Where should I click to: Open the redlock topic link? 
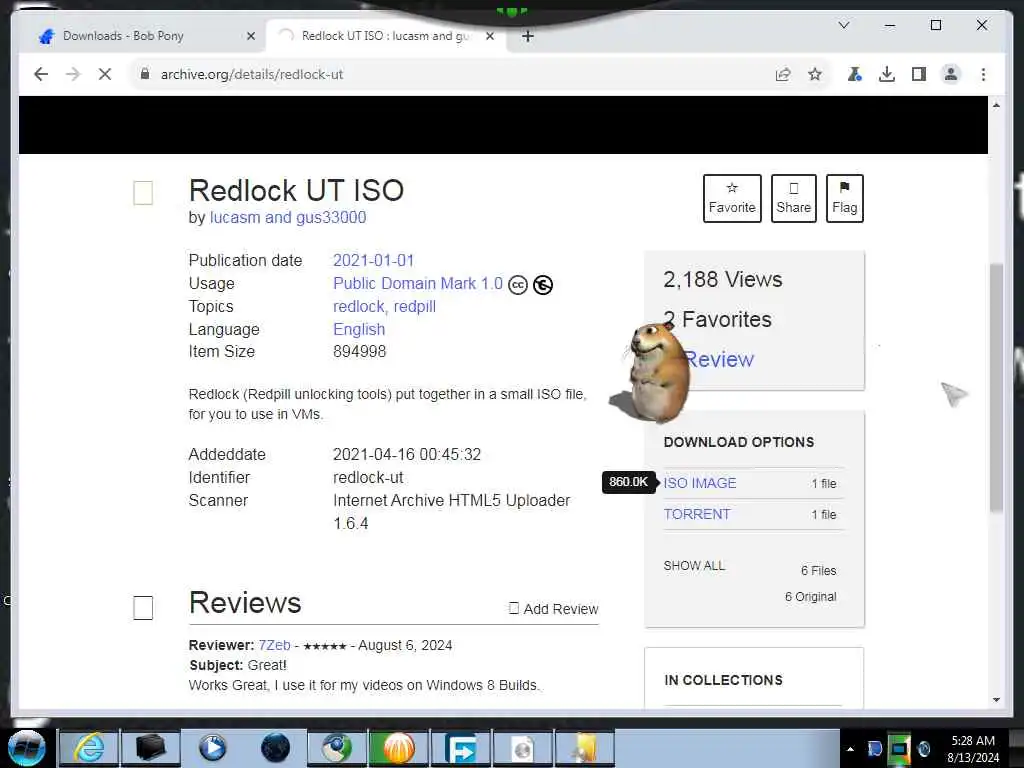click(x=359, y=306)
